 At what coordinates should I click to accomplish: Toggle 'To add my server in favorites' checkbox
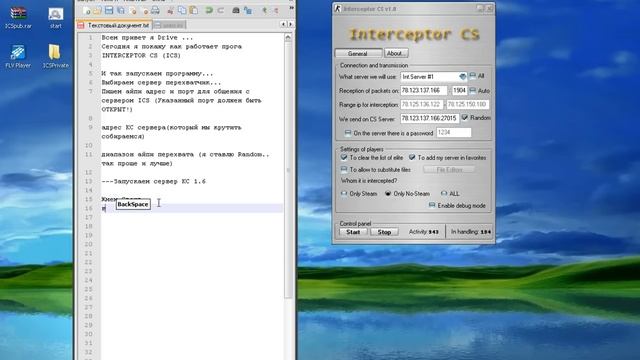click(412, 157)
